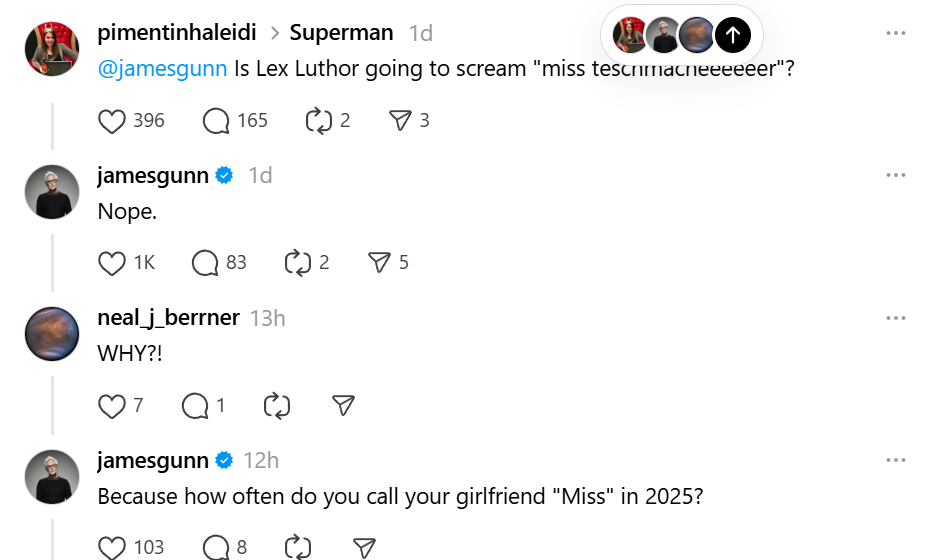Click the scroll-to-top arrow button
The height and width of the screenshot is (560, 934).
coord(733,36)
